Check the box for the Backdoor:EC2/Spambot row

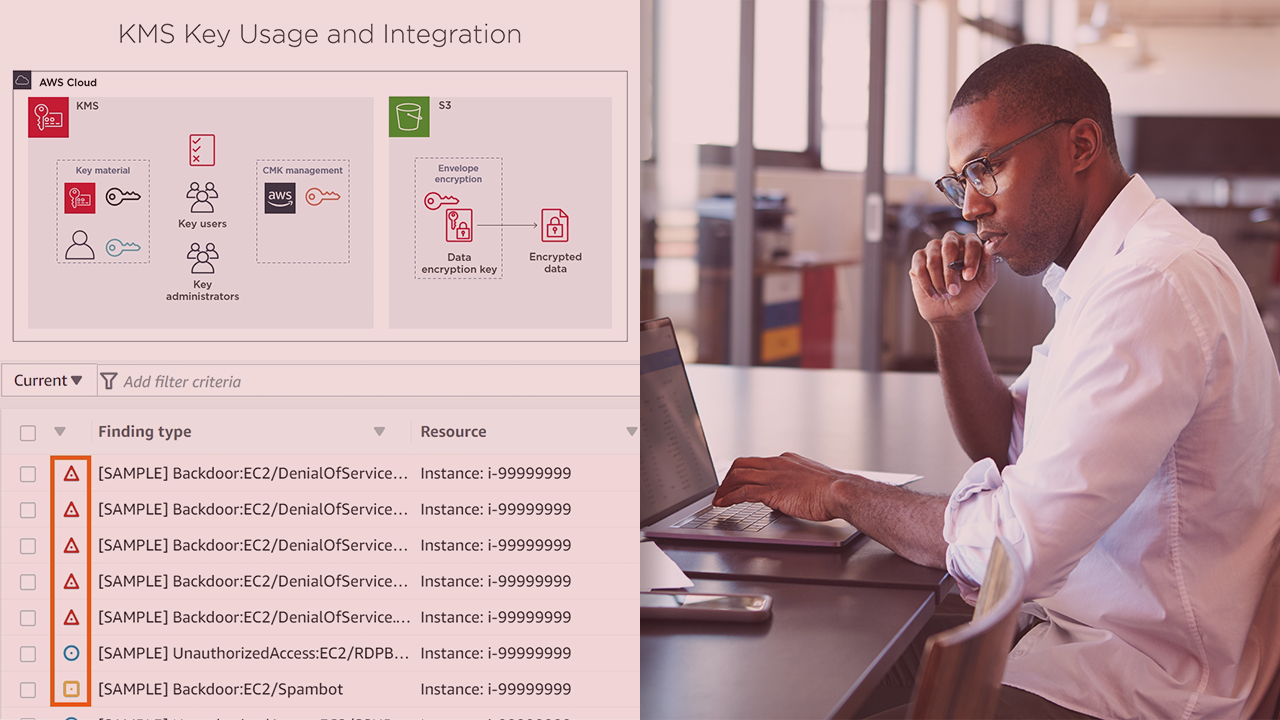28,690
